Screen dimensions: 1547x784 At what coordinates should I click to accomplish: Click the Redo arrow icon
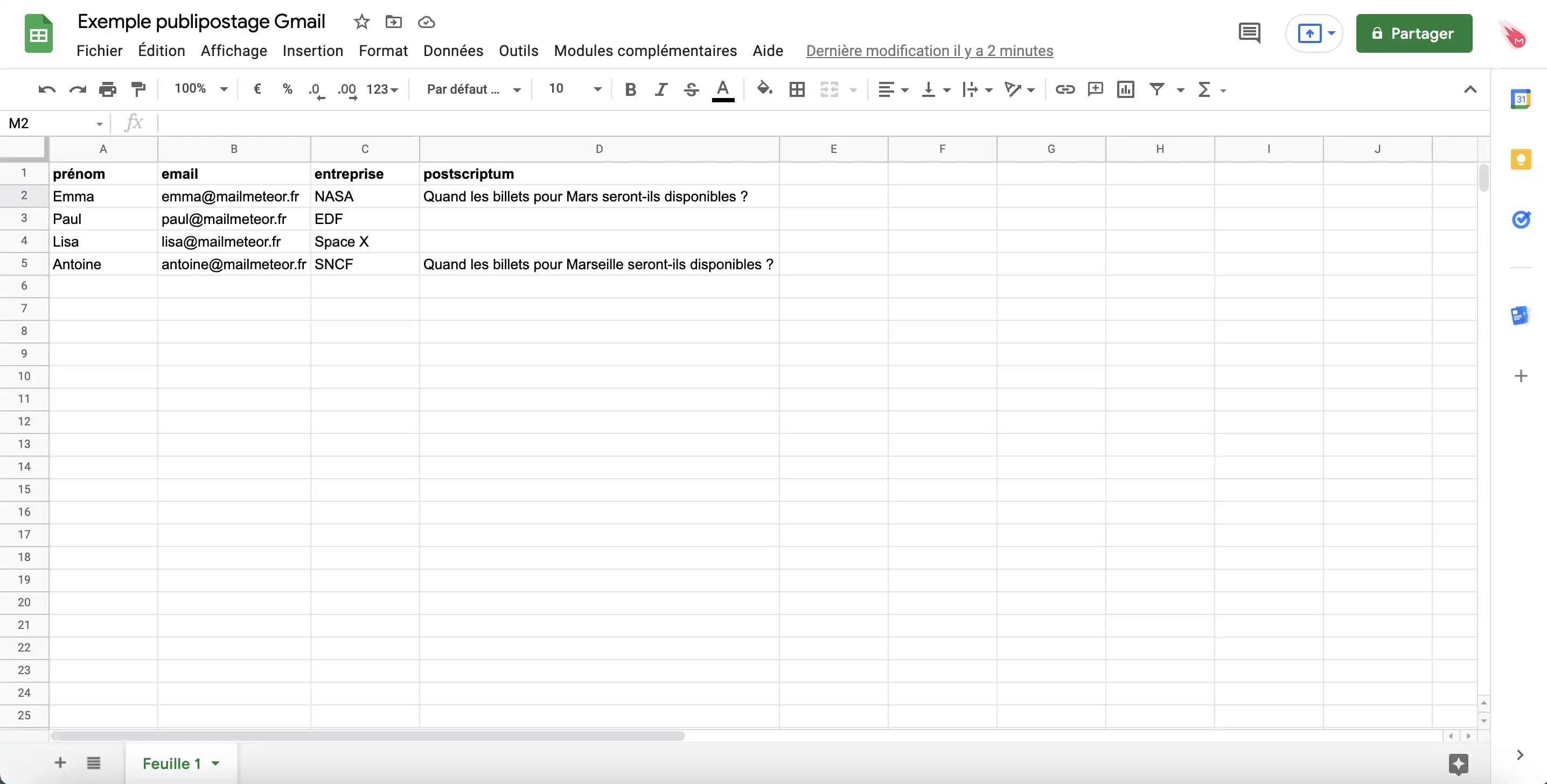click(78, 89)
